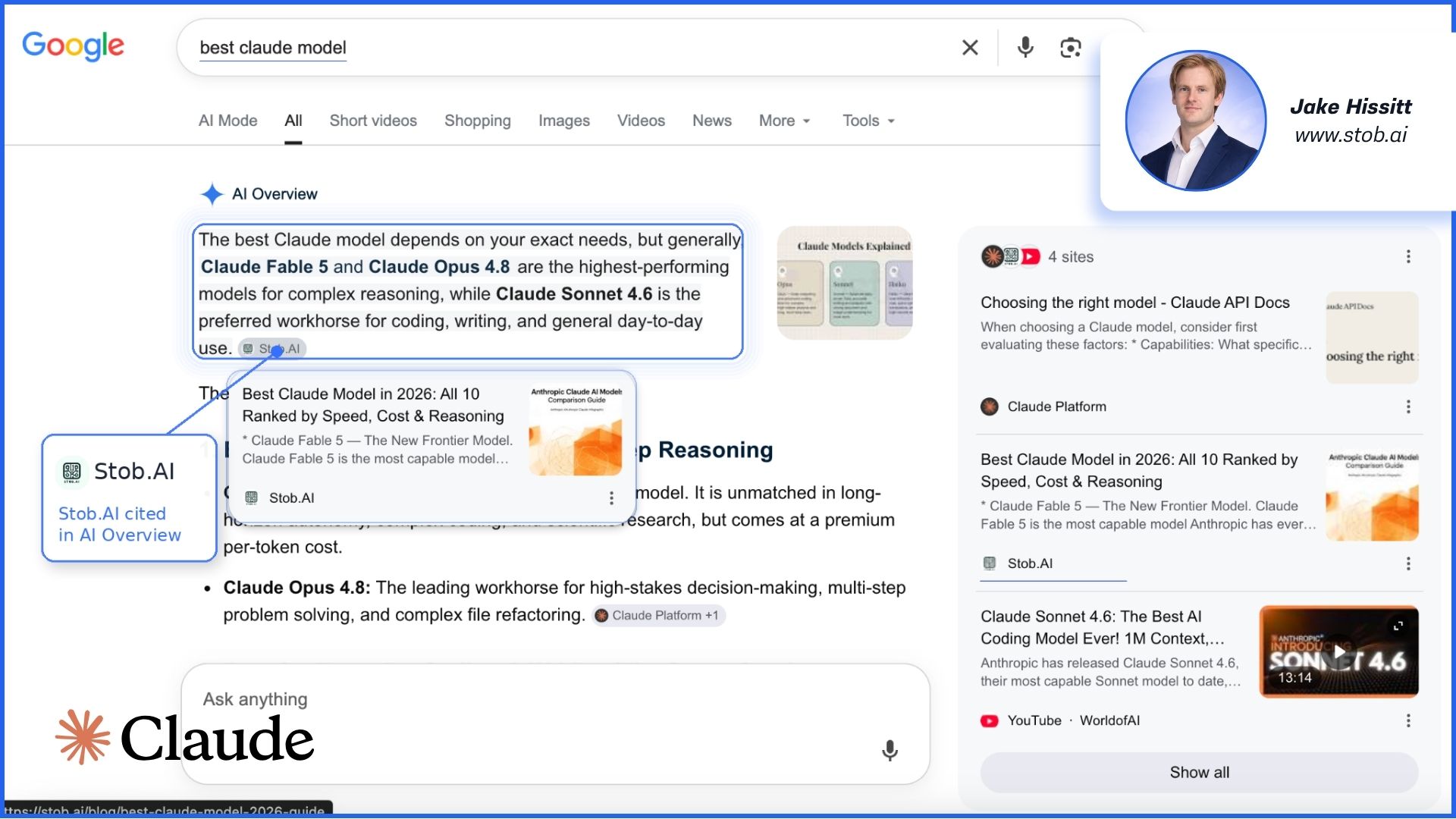Viewport: 1456px width, 819px height.
Task: Open the Shopping tab
Action: [x=478, y=121]
